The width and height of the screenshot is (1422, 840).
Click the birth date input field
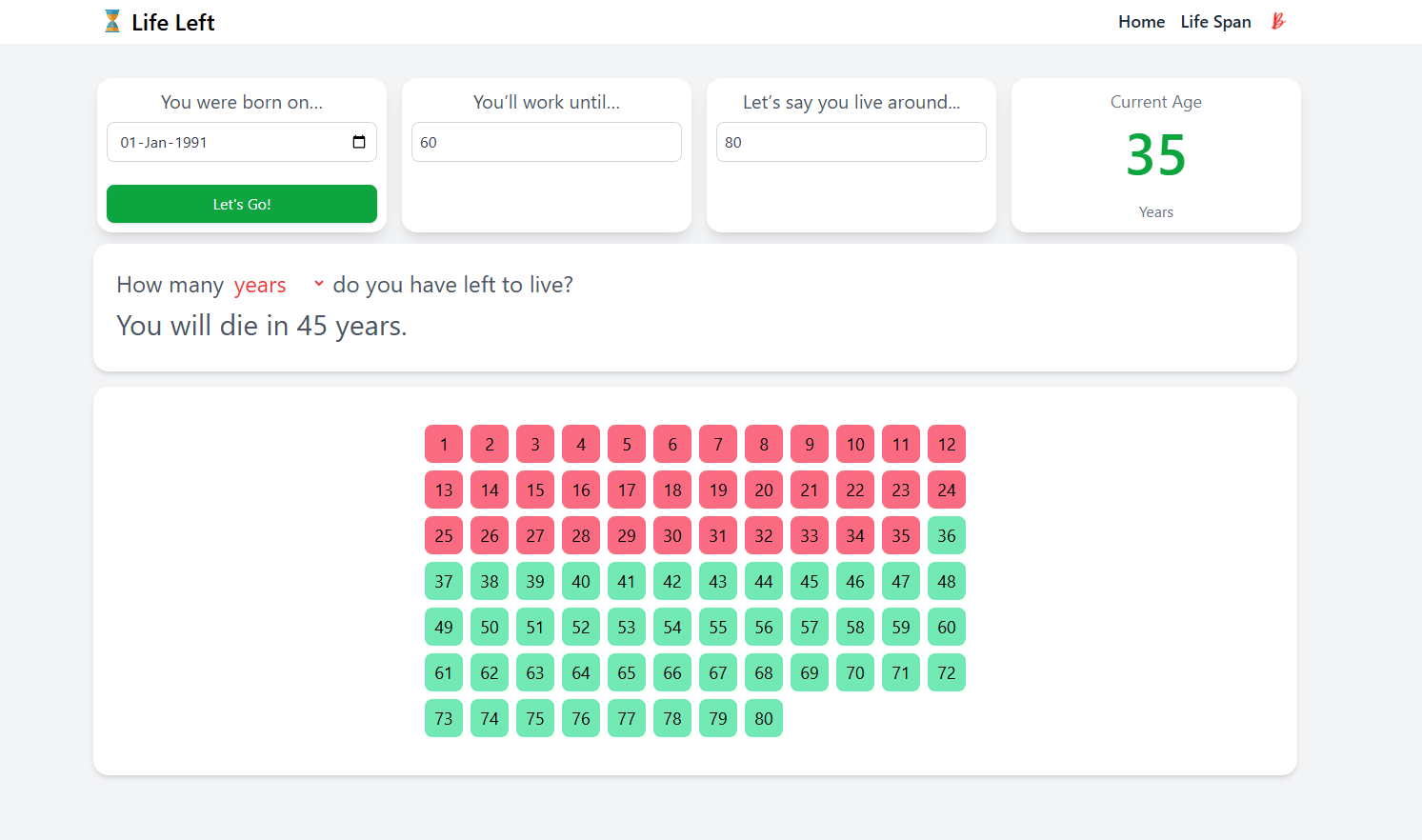click(229, 142)
